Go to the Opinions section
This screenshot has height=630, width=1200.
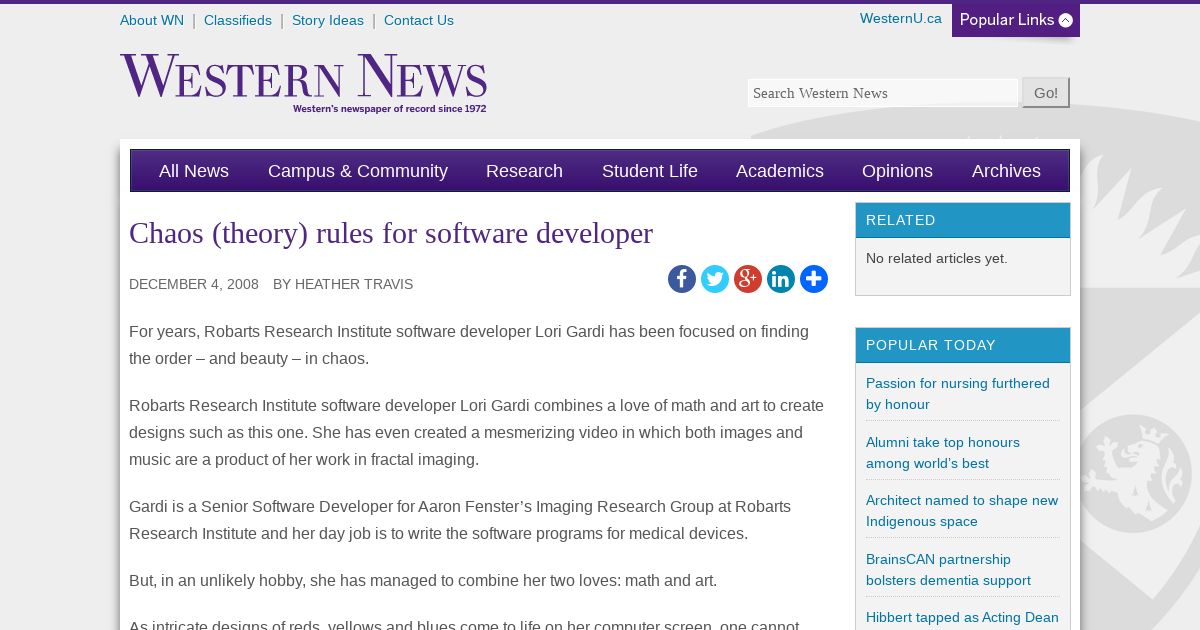pyautogui.click(x=897, y=171)
